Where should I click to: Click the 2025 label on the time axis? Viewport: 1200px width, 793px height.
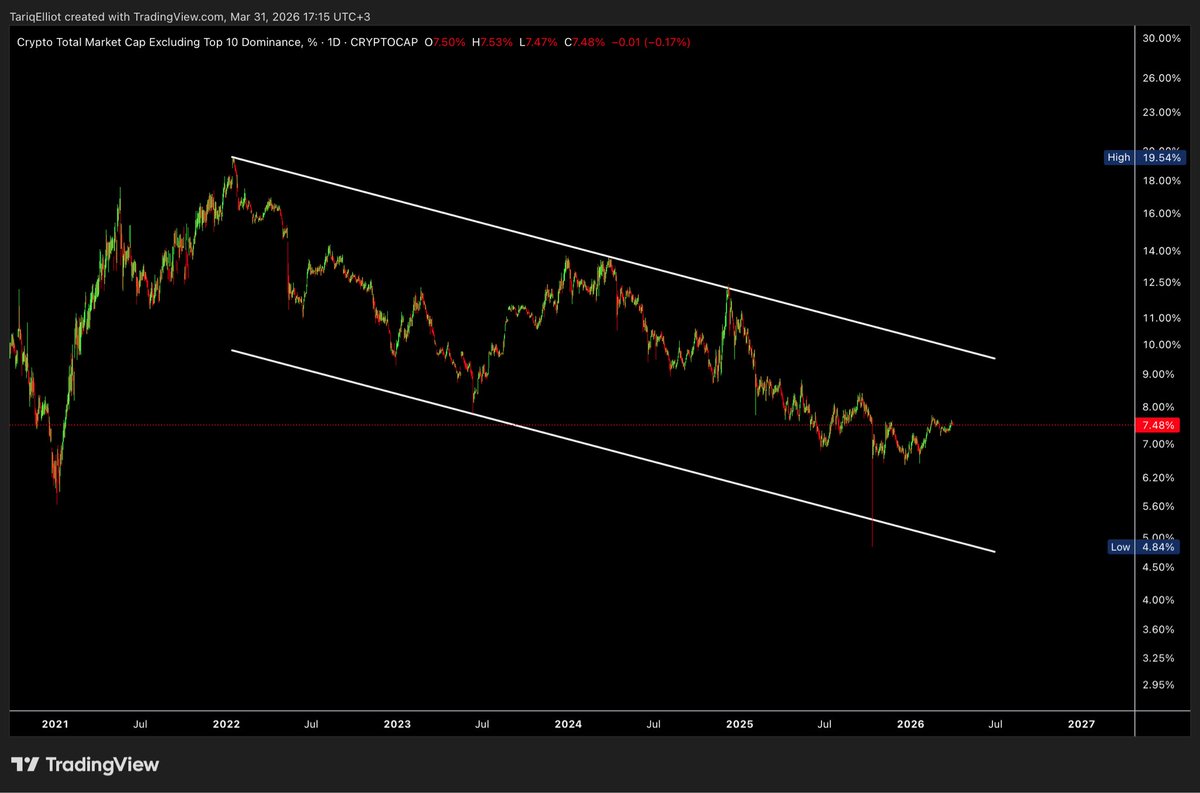(x=739, y=724)
